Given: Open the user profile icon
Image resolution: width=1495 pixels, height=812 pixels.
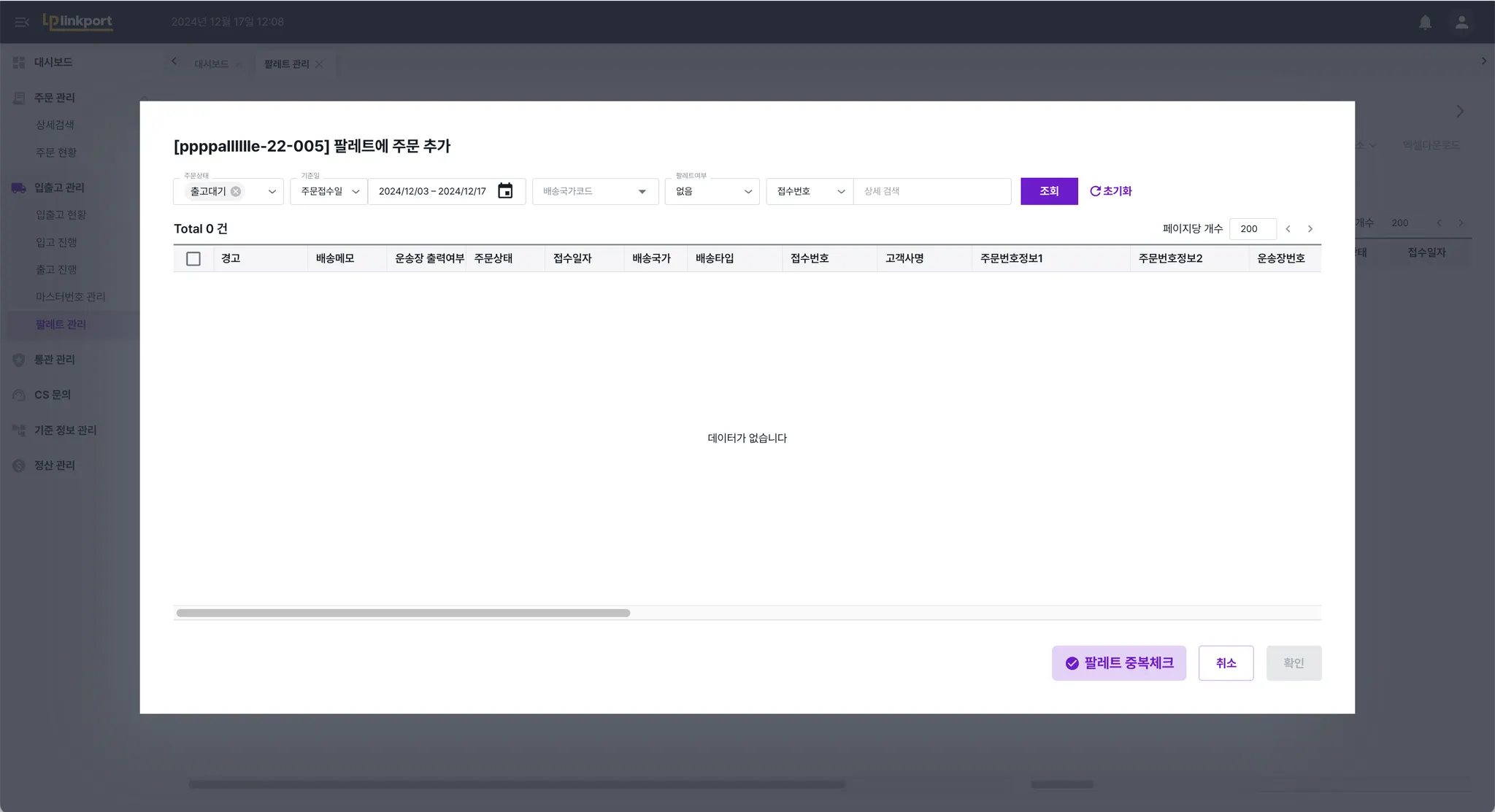Looking at the screenshot, I should point(1461,22).
